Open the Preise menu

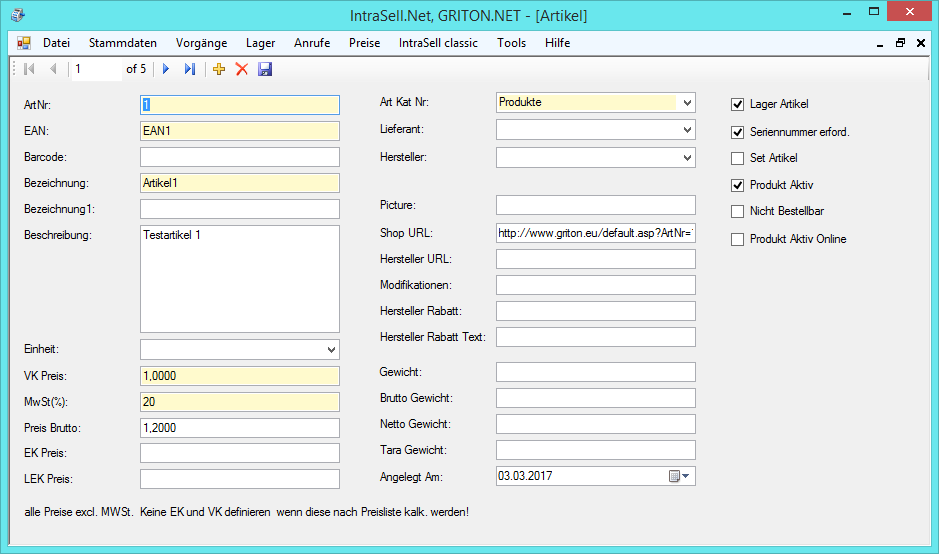365,43
